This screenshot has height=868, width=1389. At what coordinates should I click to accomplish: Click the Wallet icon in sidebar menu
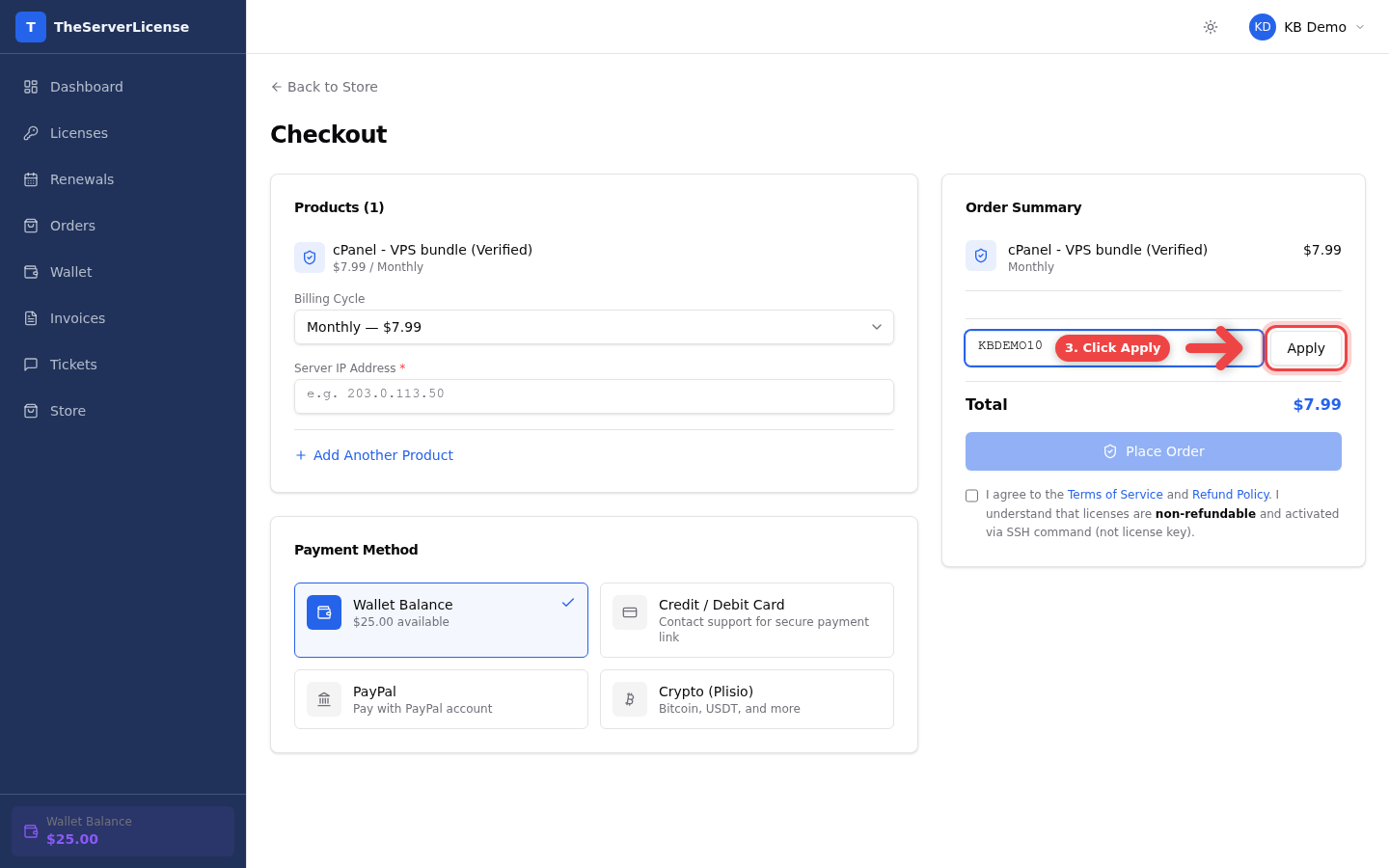pyautogui.click(x=31, y=272)
